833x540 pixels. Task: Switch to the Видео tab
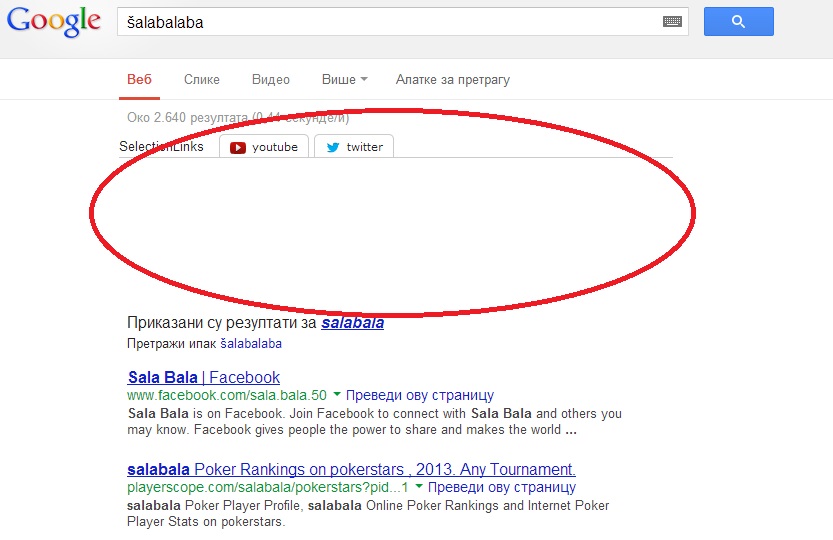[270, 80]
